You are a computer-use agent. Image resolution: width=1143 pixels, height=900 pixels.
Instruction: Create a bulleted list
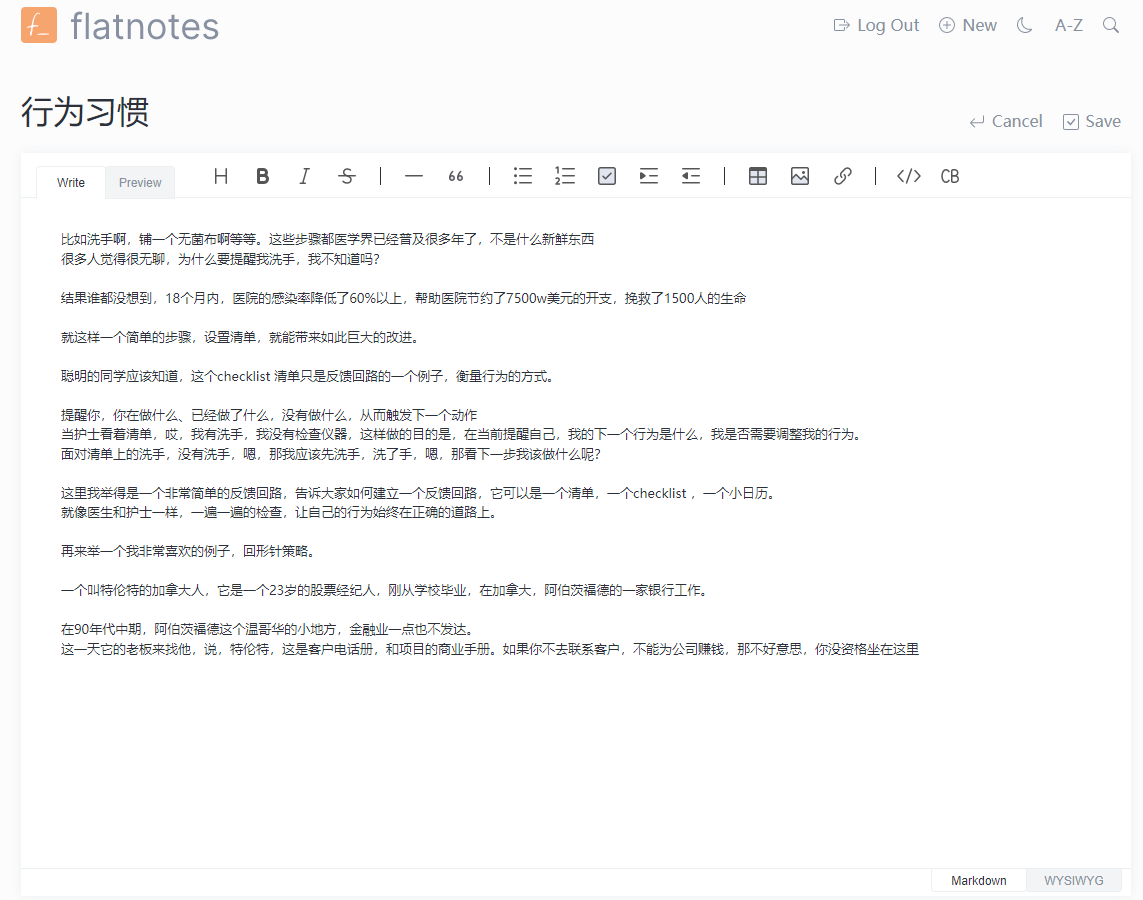522,176
